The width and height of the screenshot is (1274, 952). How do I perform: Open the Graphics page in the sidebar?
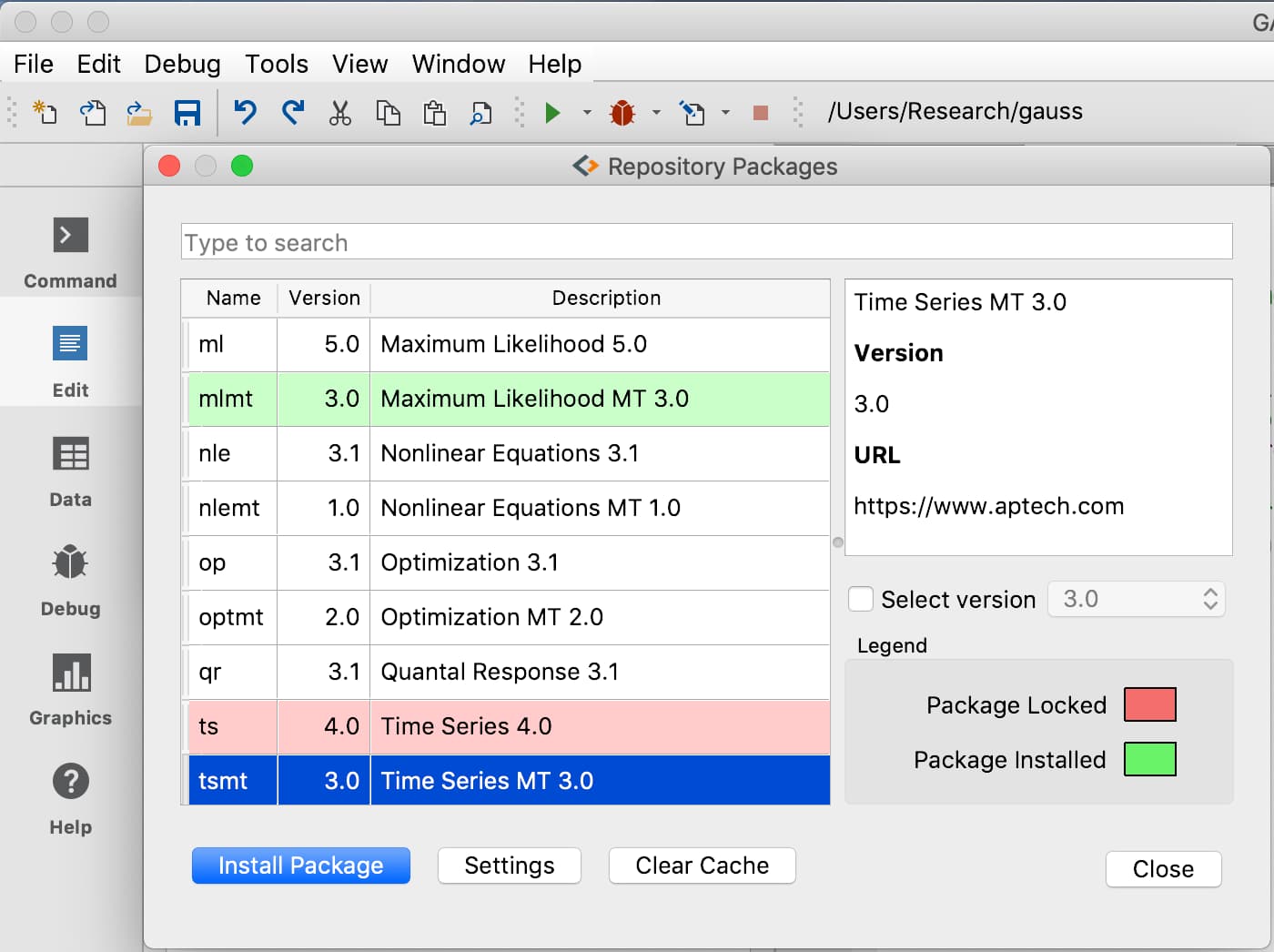(x=71, y=690)
